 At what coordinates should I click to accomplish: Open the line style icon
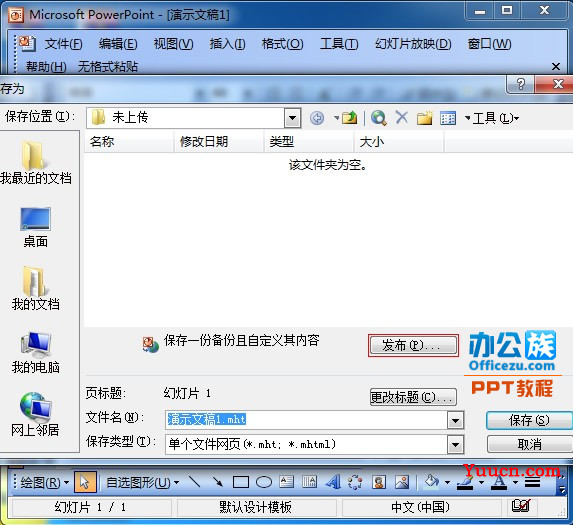[532, 482]
